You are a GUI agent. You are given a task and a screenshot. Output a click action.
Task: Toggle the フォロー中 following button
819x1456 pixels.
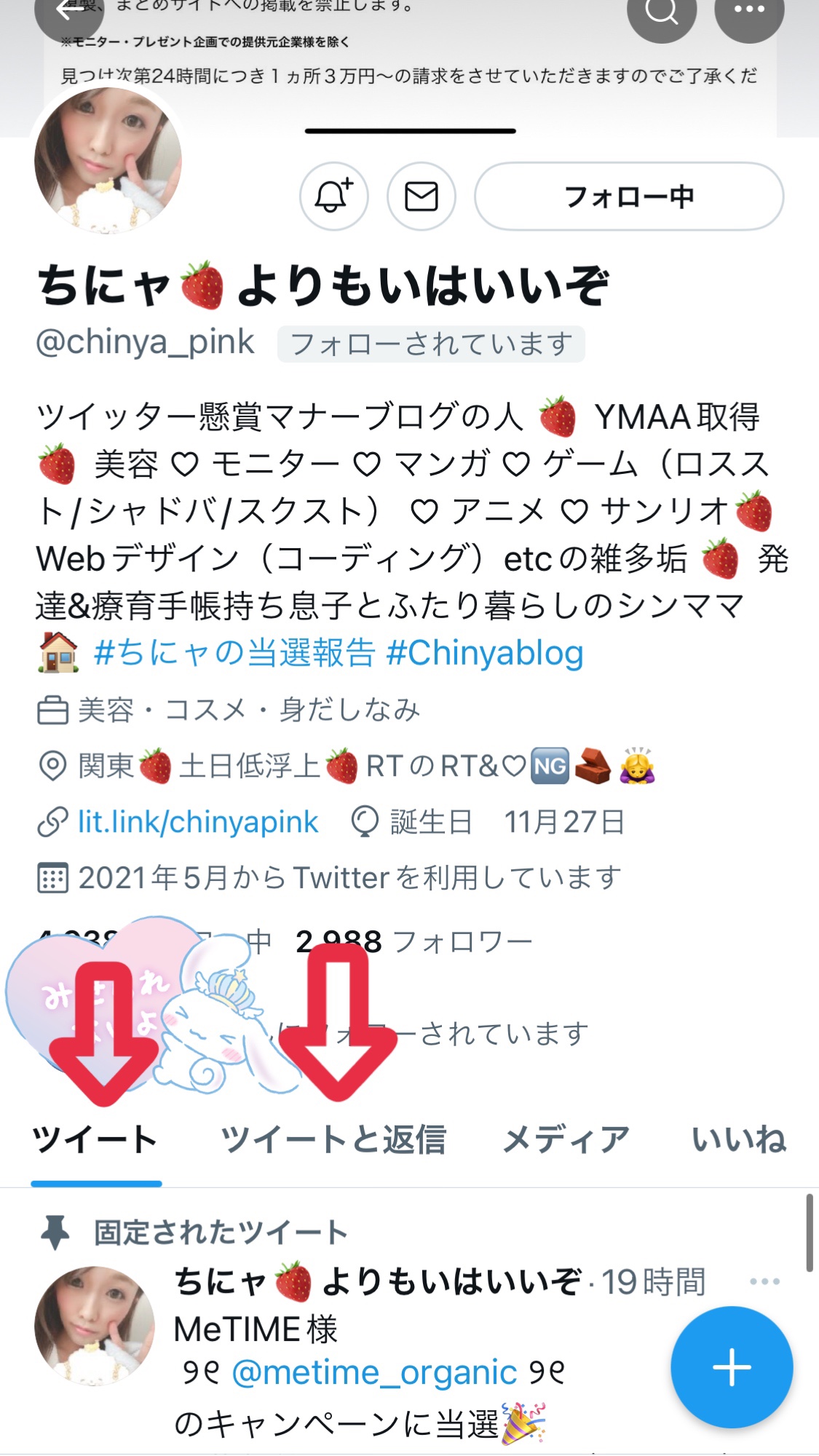(629, 197)
